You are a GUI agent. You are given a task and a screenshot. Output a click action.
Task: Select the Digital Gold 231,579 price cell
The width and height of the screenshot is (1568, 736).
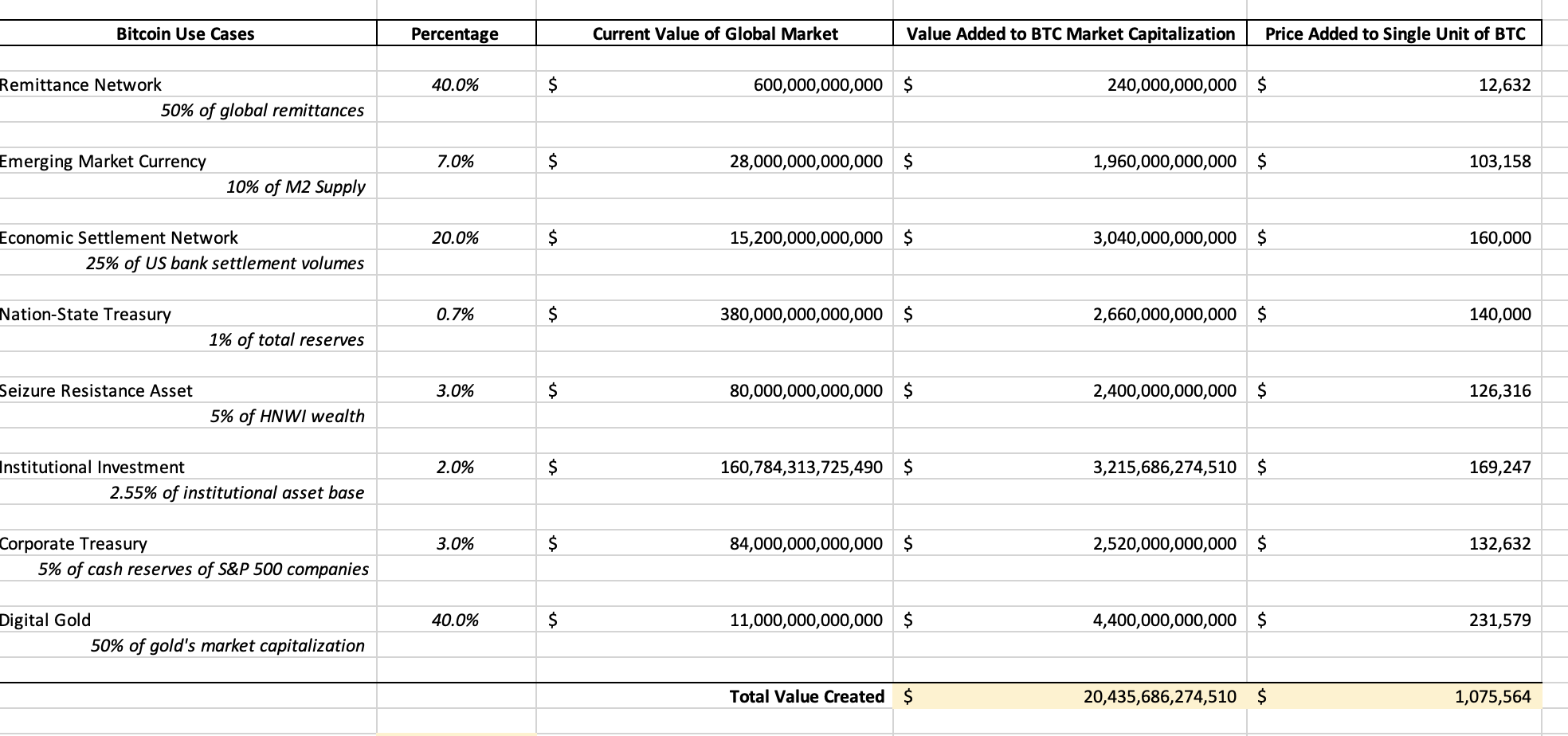(1394, 620)
